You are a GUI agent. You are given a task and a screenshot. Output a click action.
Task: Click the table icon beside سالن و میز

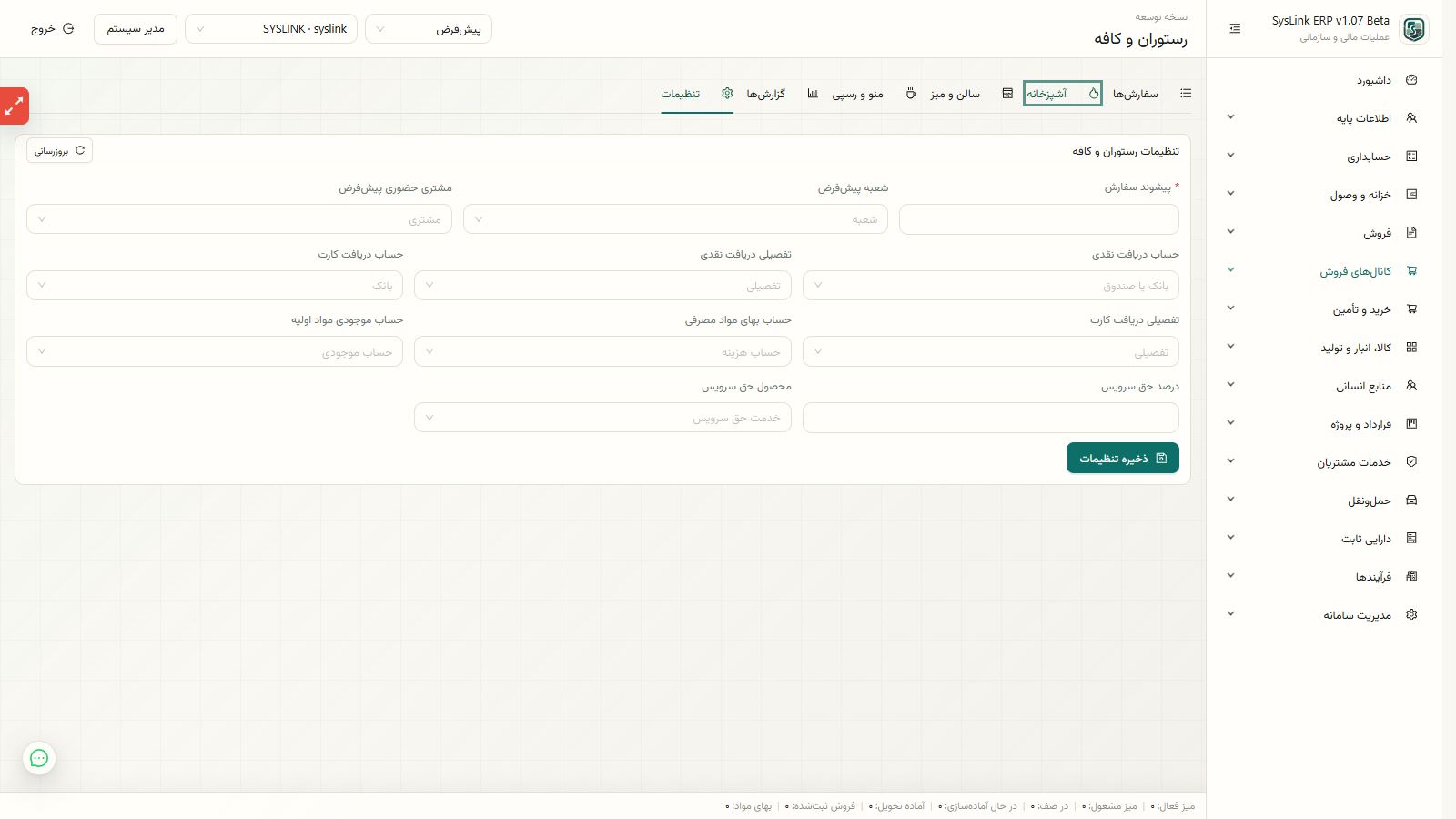[1007, 94]
